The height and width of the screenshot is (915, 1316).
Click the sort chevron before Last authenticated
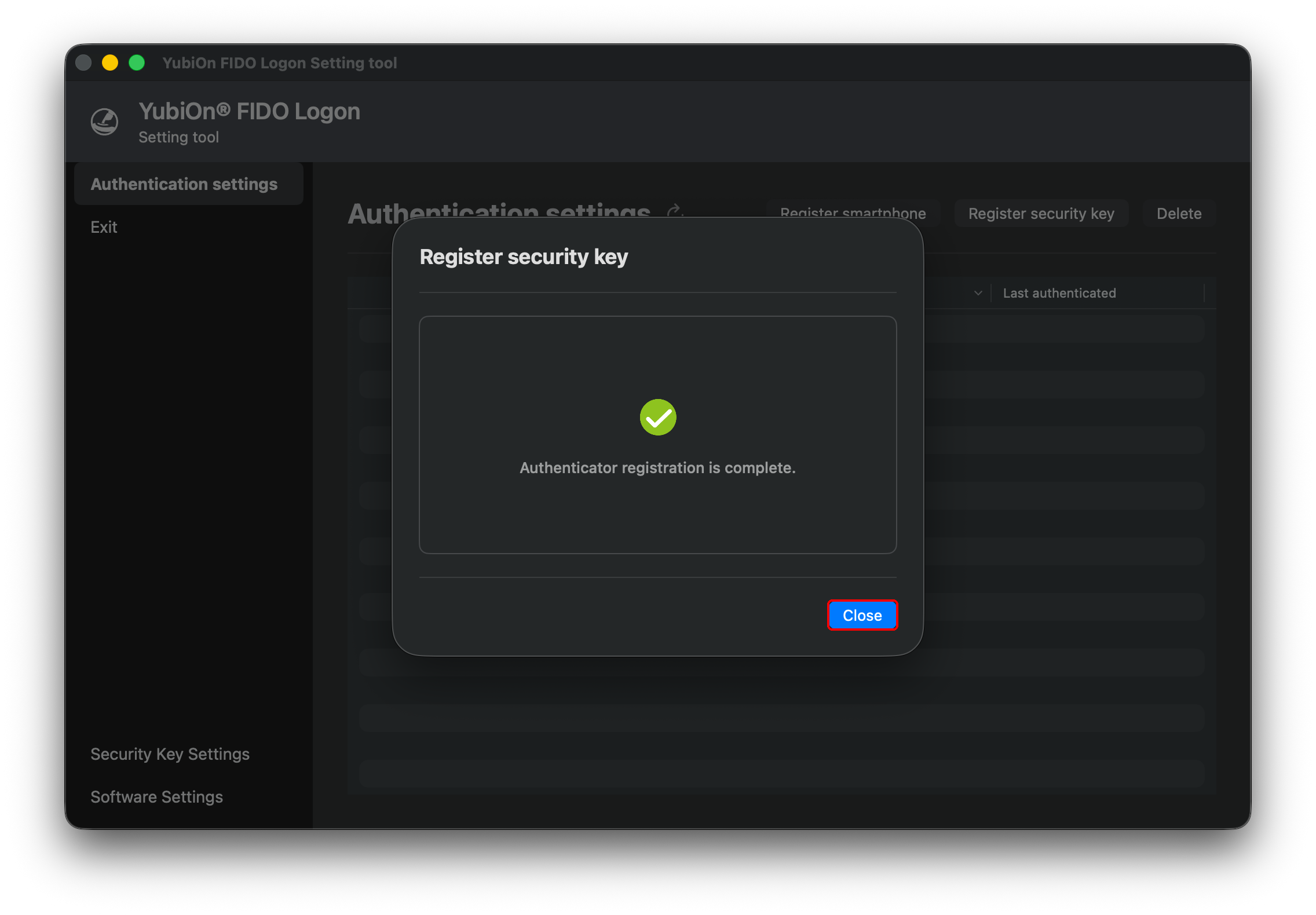[x=978, y=293]
